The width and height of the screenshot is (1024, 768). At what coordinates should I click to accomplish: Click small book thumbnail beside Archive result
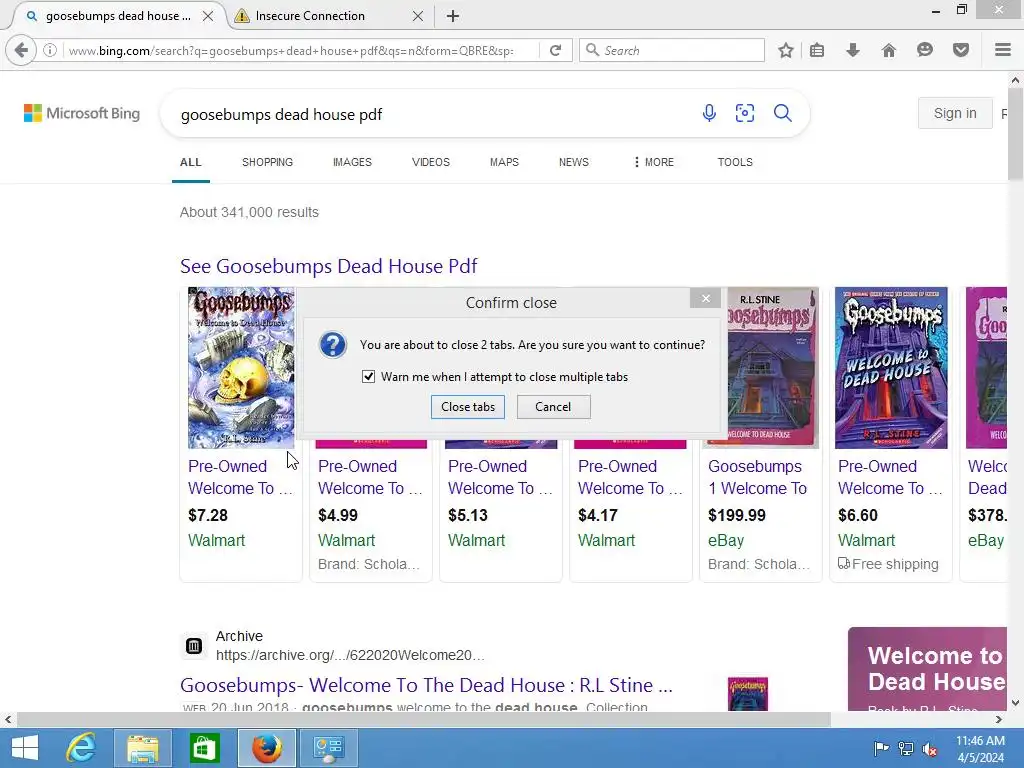748,694
